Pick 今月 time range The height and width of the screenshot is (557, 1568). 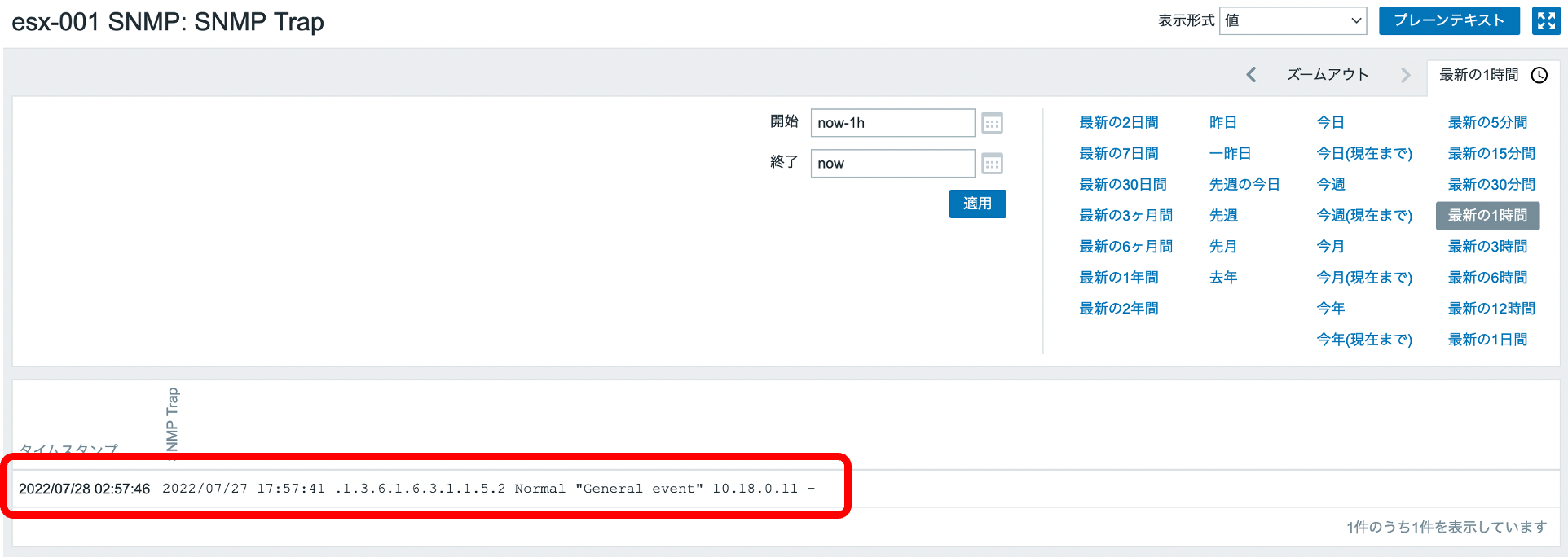pyautogui.click(x=1330, y=246)
